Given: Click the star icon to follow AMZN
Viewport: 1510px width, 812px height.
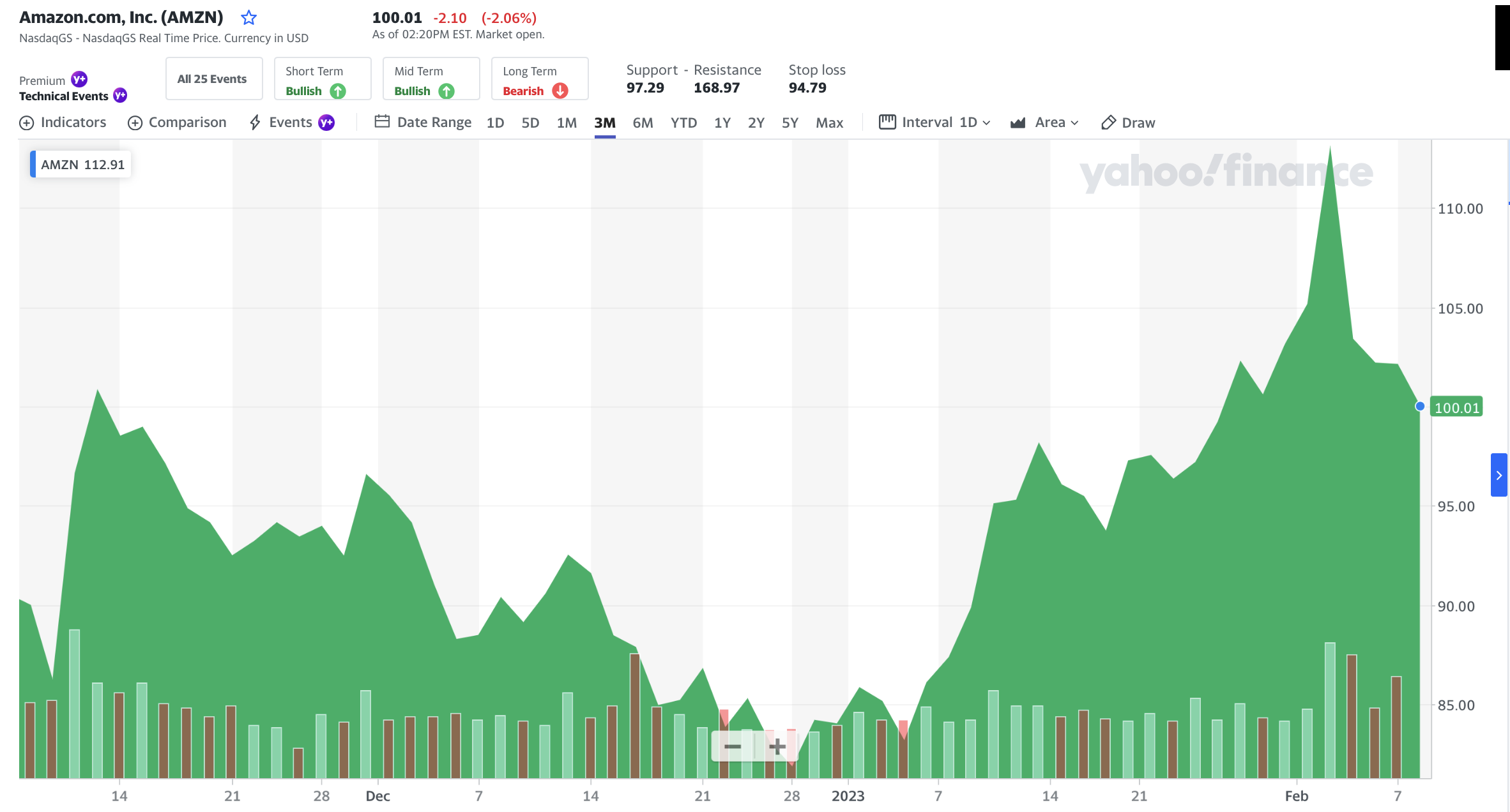Looking at the screenshot, I should (x=248, y=18).
